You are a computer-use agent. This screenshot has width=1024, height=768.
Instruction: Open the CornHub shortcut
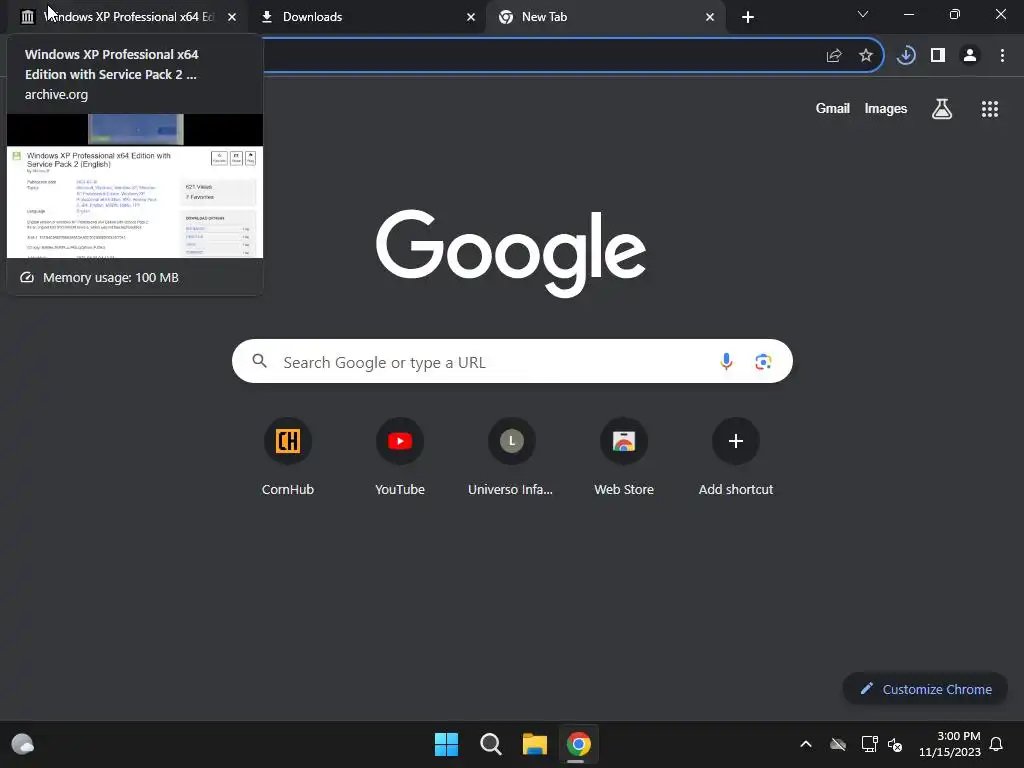click(x=288, y=457)
